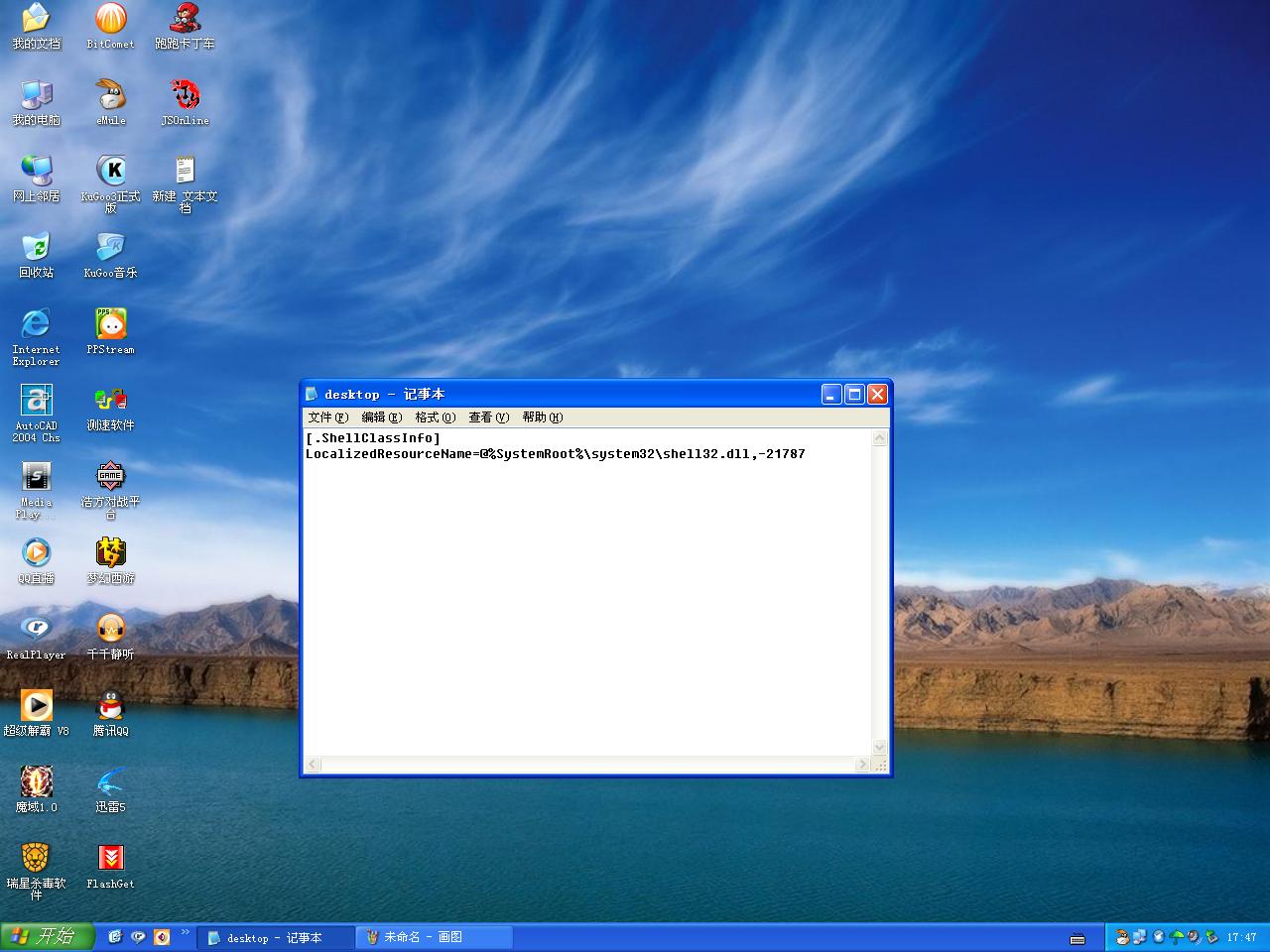
Task: Select the 梦幻西游 desktop icon
Action: point(110,560)
